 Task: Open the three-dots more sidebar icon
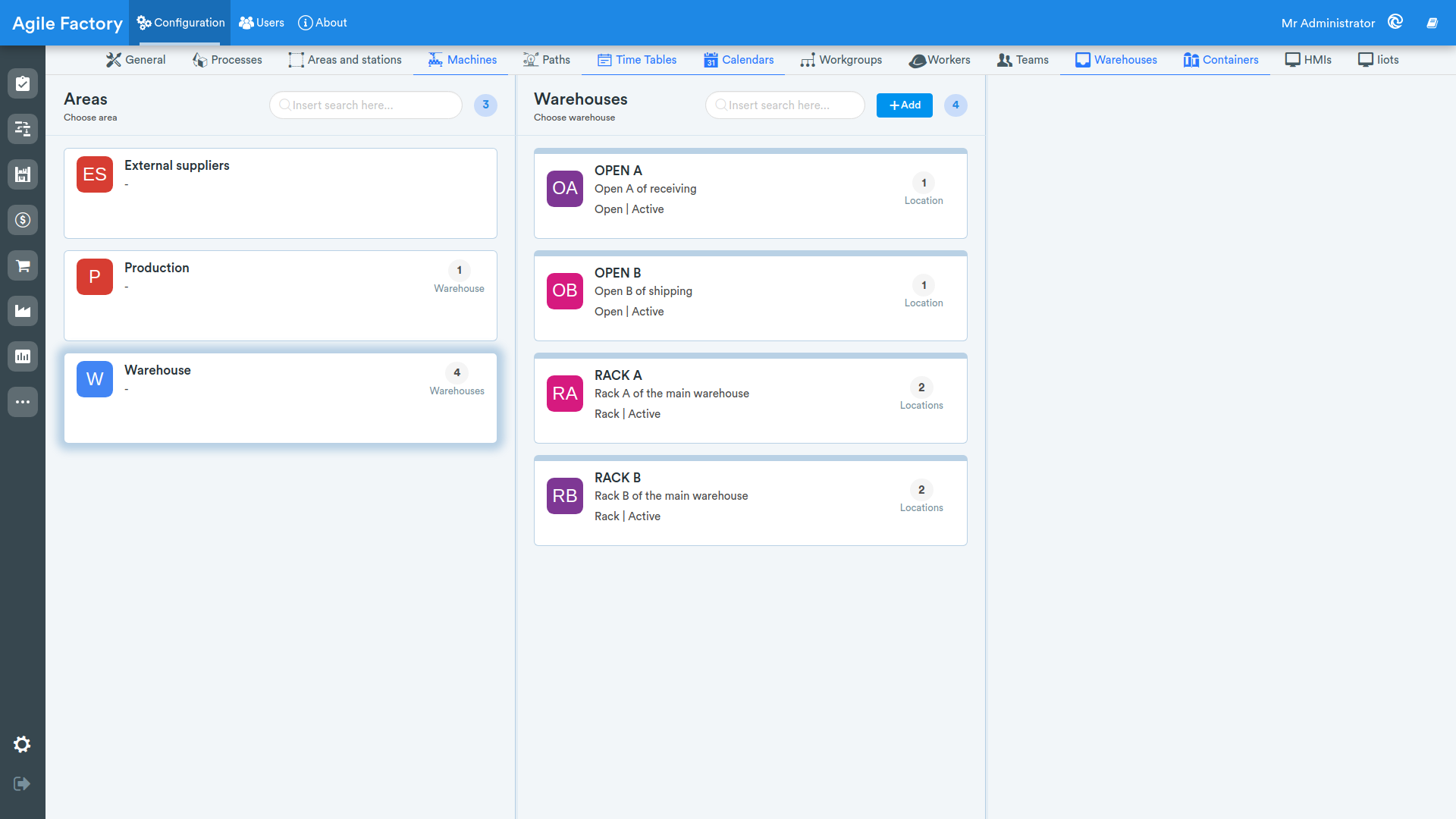[x=23, y=402]
